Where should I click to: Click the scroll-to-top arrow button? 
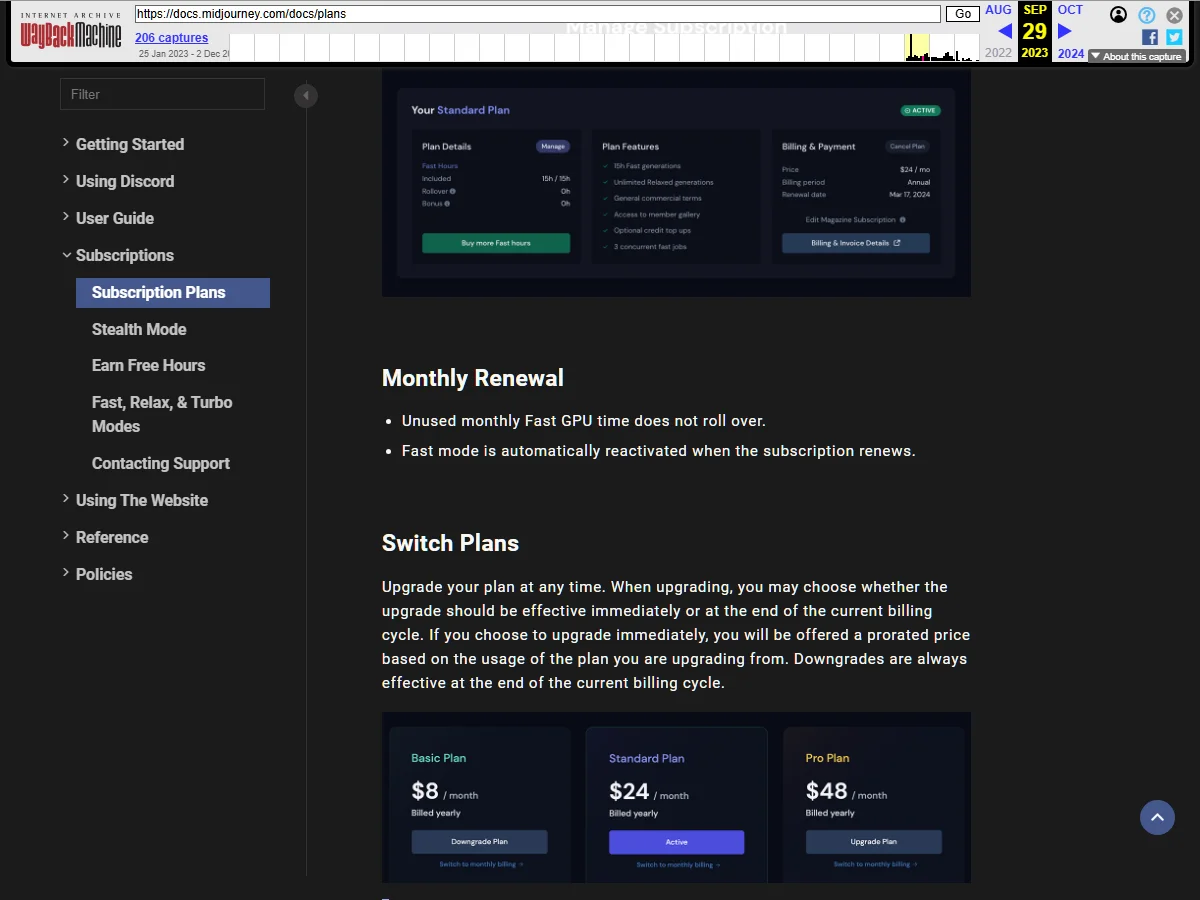[1157, 817]
